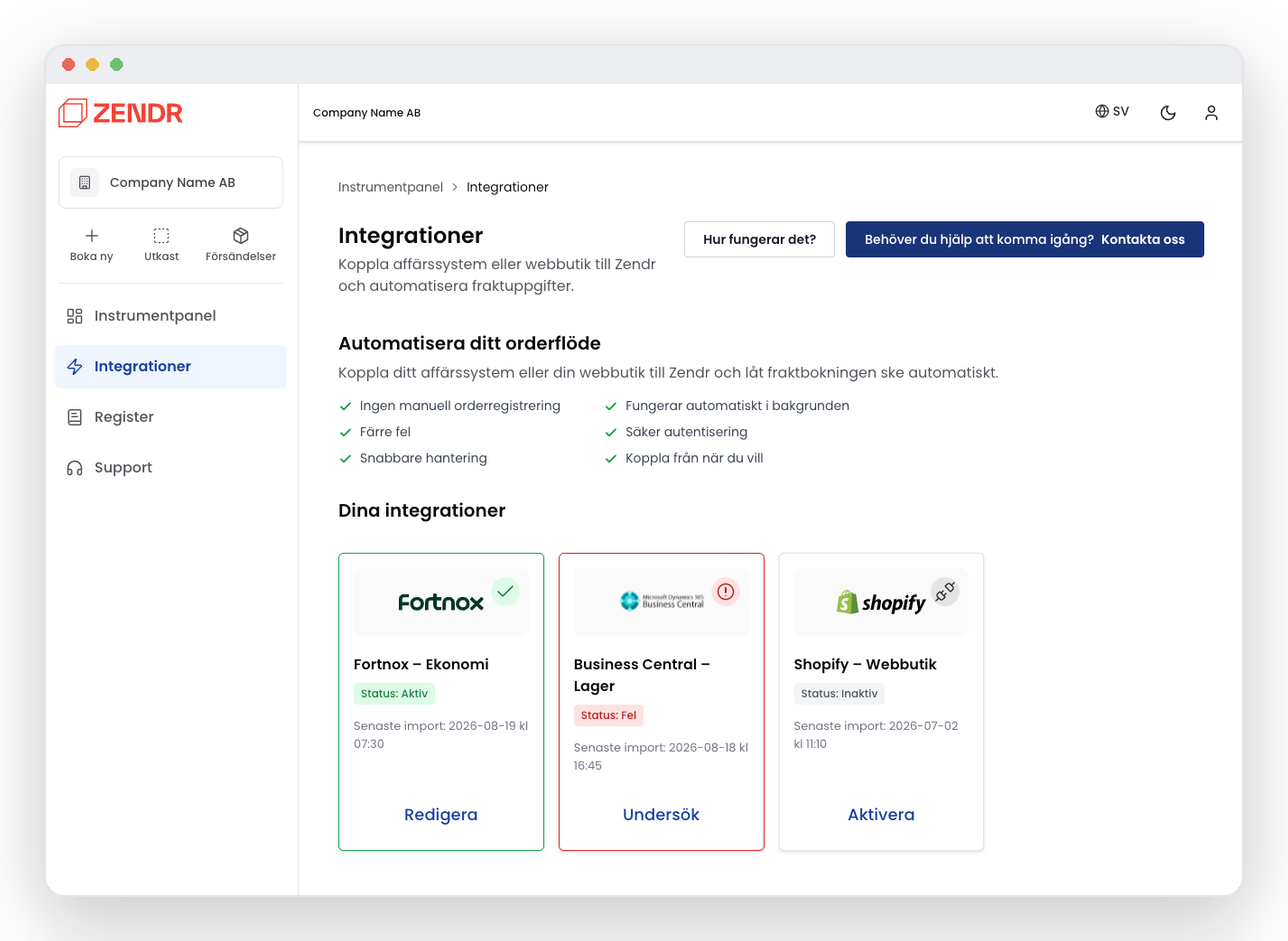The height and width of the screenshot is (941, 1288).
Task: Click the Färre fel item
Action: 375,432
